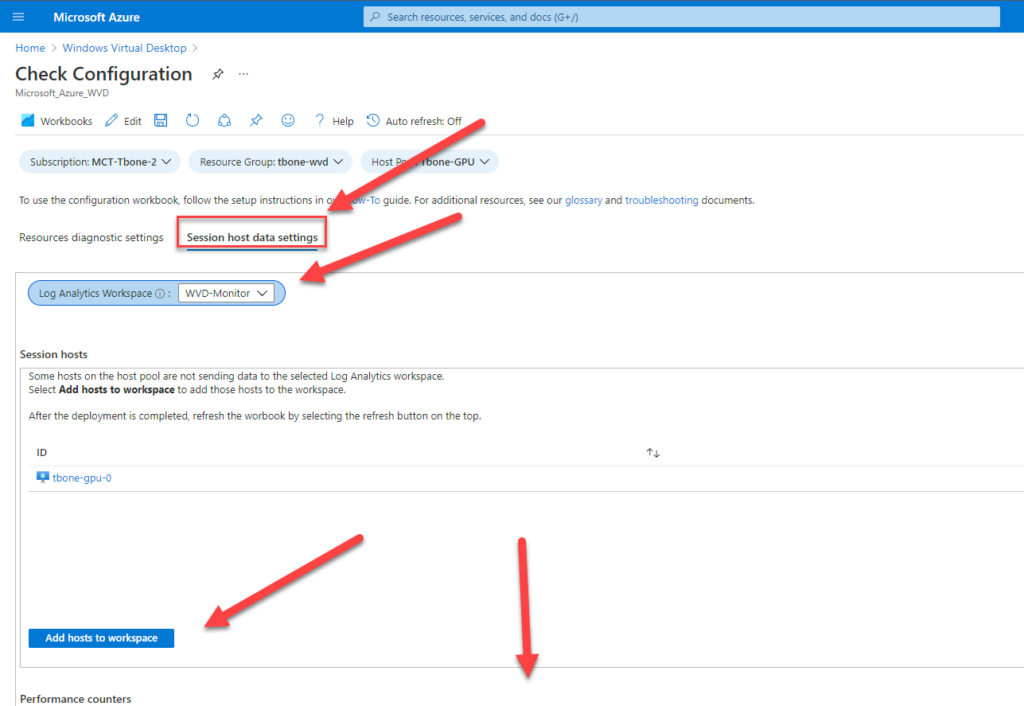The height and width of the screenshot is (706, 1024).
Task: Open more options ellipsis beside title
Action: pyautogui.click(x=244, y=74)
